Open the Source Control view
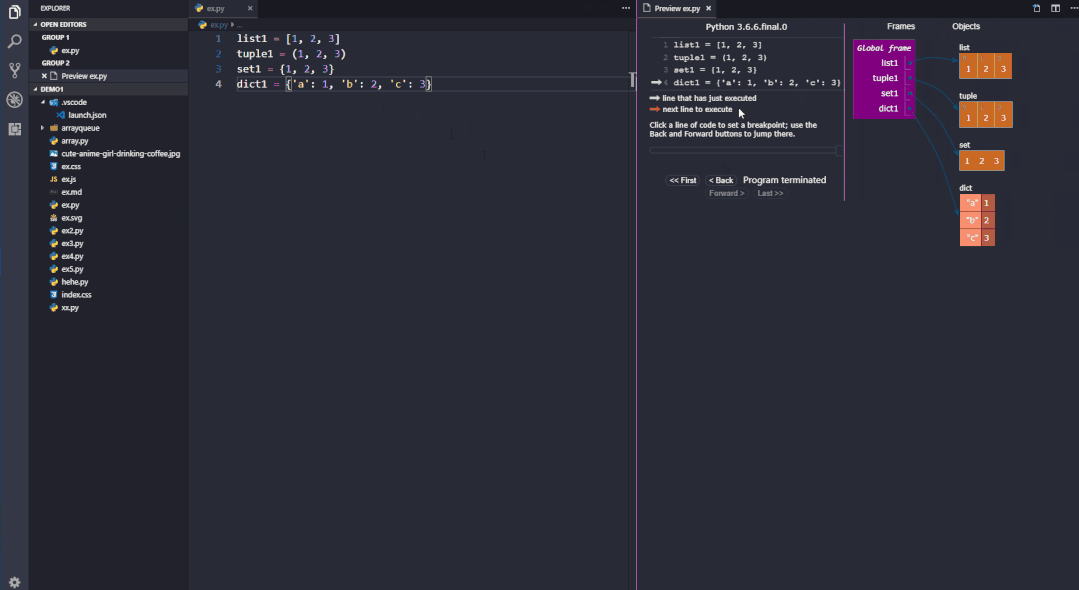 14,68
